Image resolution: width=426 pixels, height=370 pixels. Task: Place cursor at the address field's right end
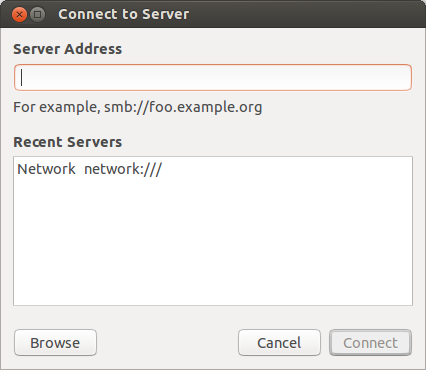[406, 77]
